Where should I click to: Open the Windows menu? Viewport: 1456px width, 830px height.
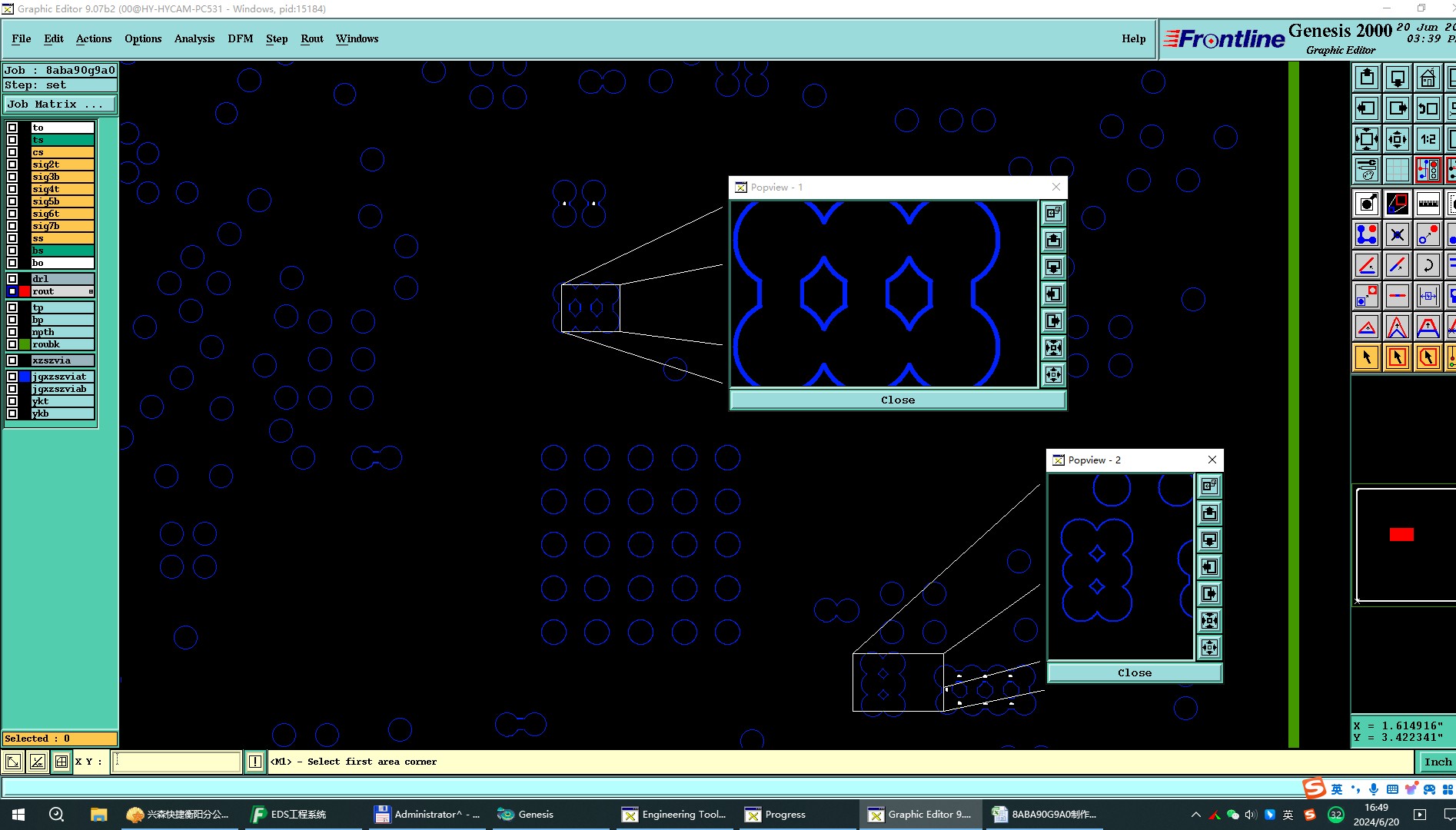pyautogui.click(x=357, y=38)
